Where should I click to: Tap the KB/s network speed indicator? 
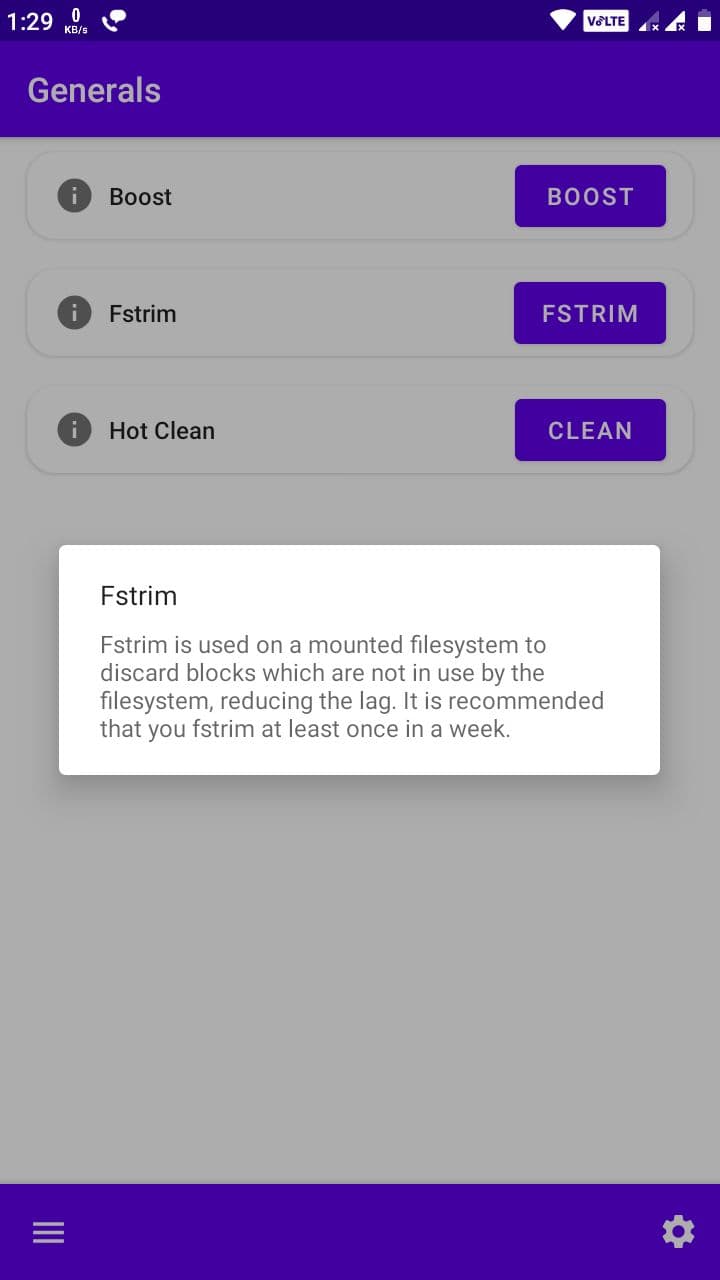coord(76,21)
